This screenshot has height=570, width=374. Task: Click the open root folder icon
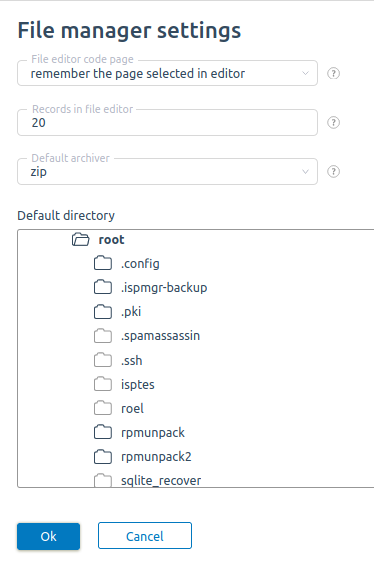pyautogui.click(x=80, y=240)
